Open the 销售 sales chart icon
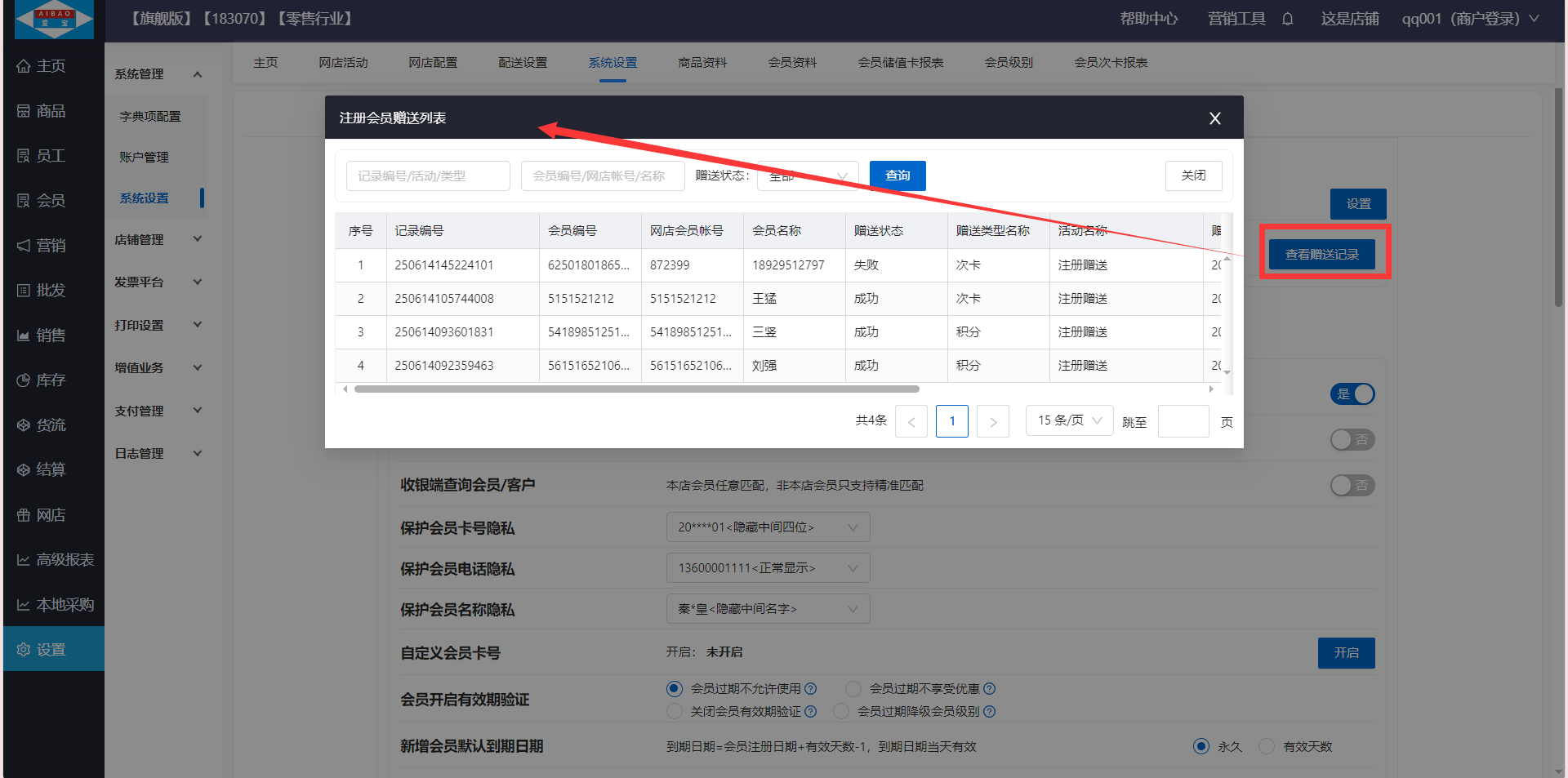This screenshot has width=1568, height=778. pyautogui.click(x=24, y=336)
